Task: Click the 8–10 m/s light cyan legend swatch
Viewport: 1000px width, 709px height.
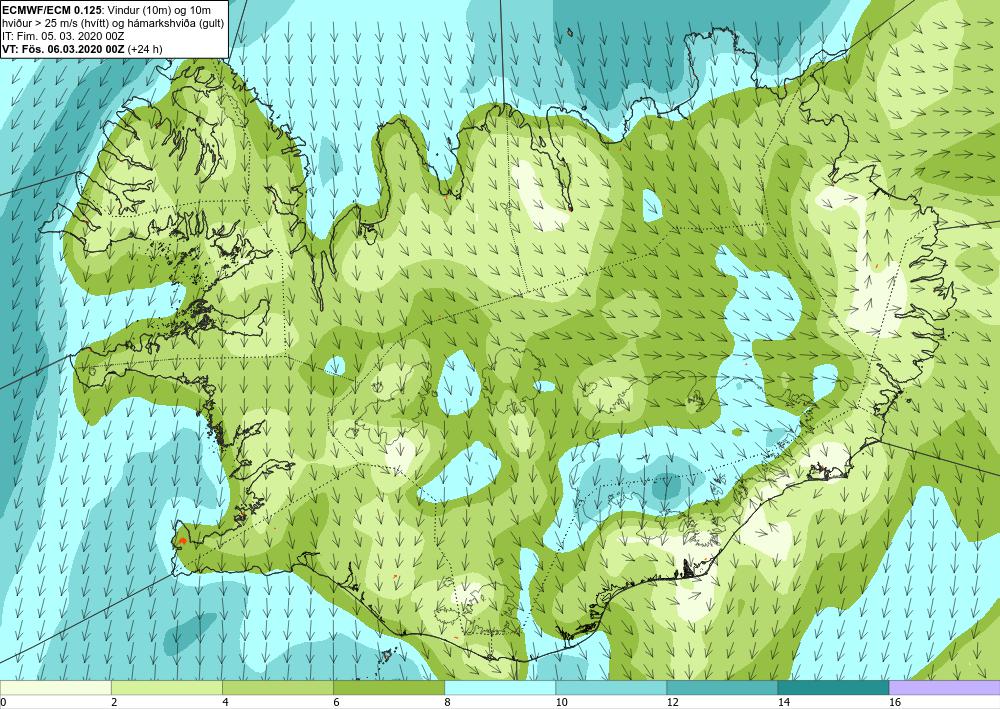Action: tap(500, 687)
